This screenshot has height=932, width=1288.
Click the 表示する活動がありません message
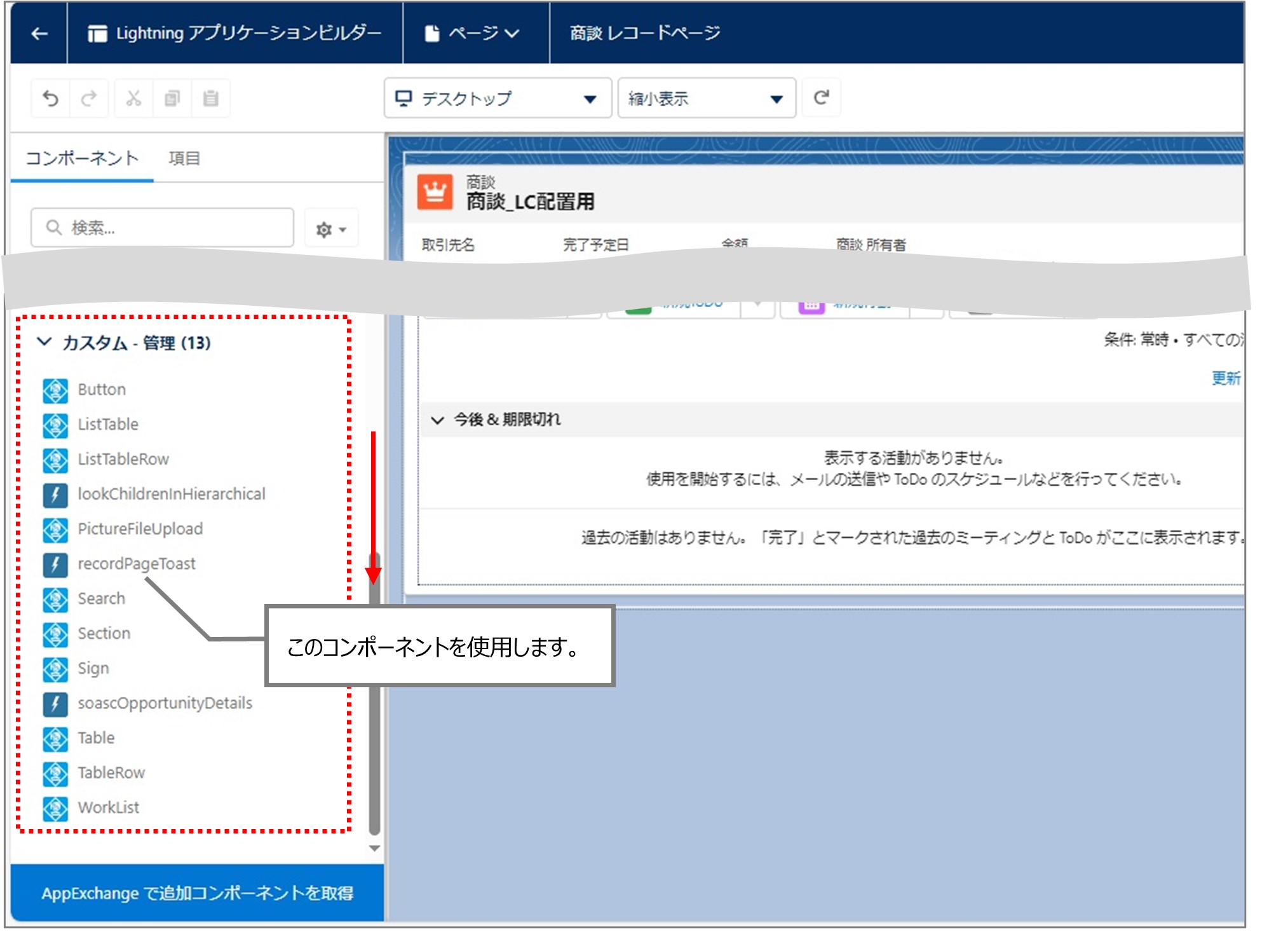pos(913,458)
